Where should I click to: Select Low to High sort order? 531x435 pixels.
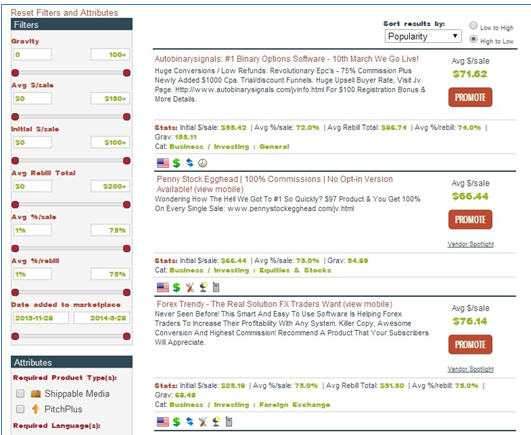473,26
